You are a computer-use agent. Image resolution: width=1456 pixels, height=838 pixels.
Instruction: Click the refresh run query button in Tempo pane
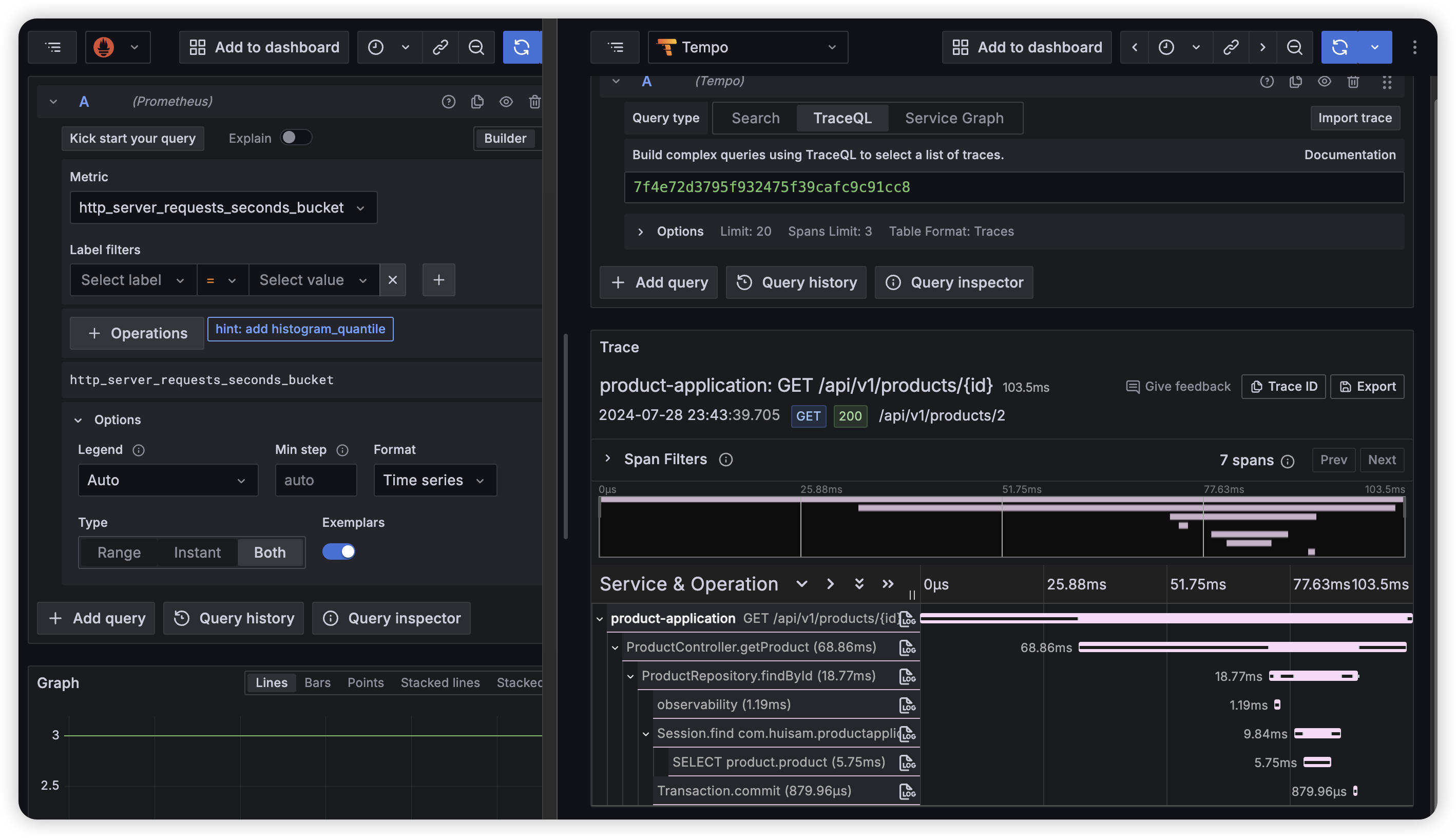tap(1339, 47)
